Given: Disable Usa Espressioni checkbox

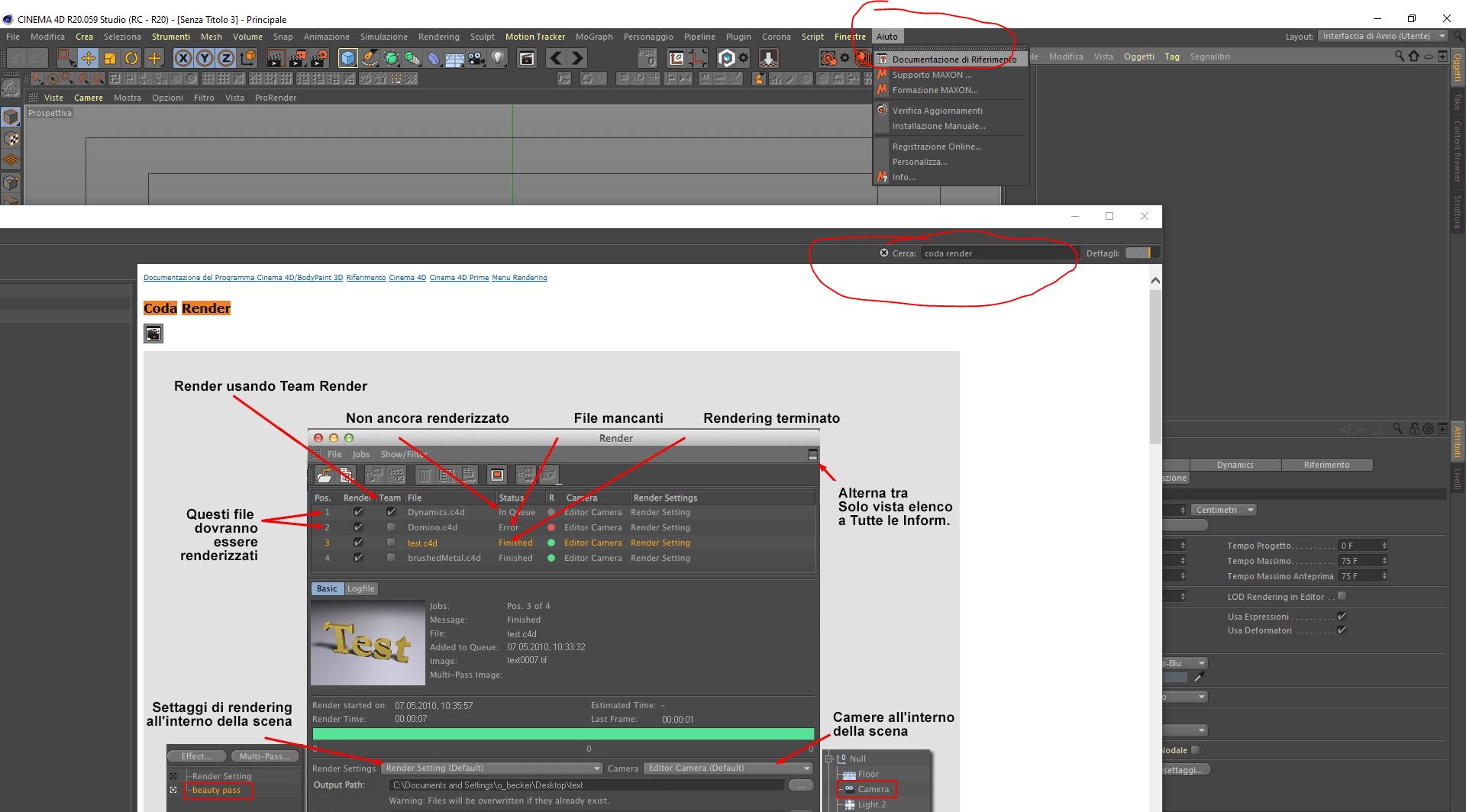Looking at the screenshot, I should 1342,616.
